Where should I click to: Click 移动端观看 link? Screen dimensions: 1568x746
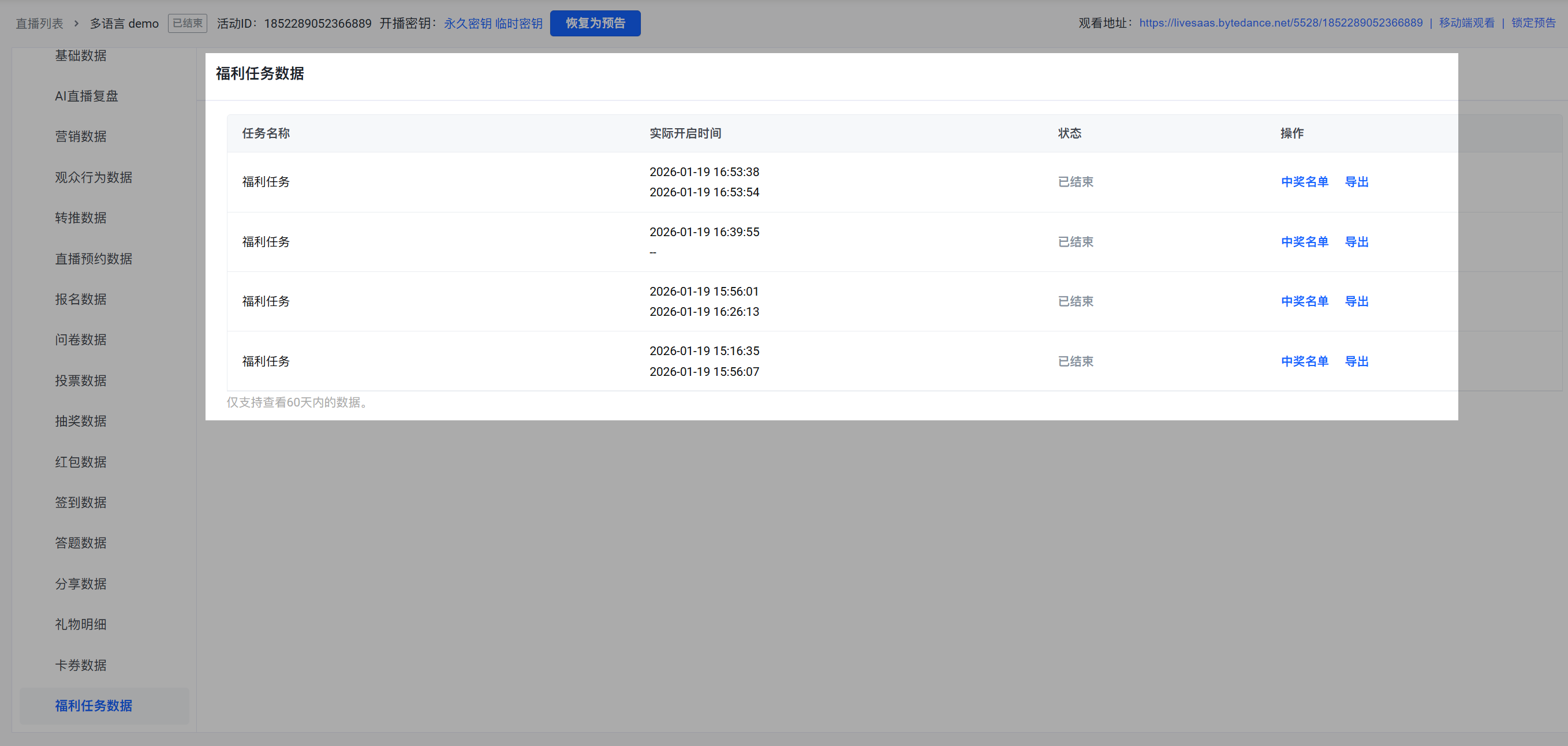(x=1466, y=23)
